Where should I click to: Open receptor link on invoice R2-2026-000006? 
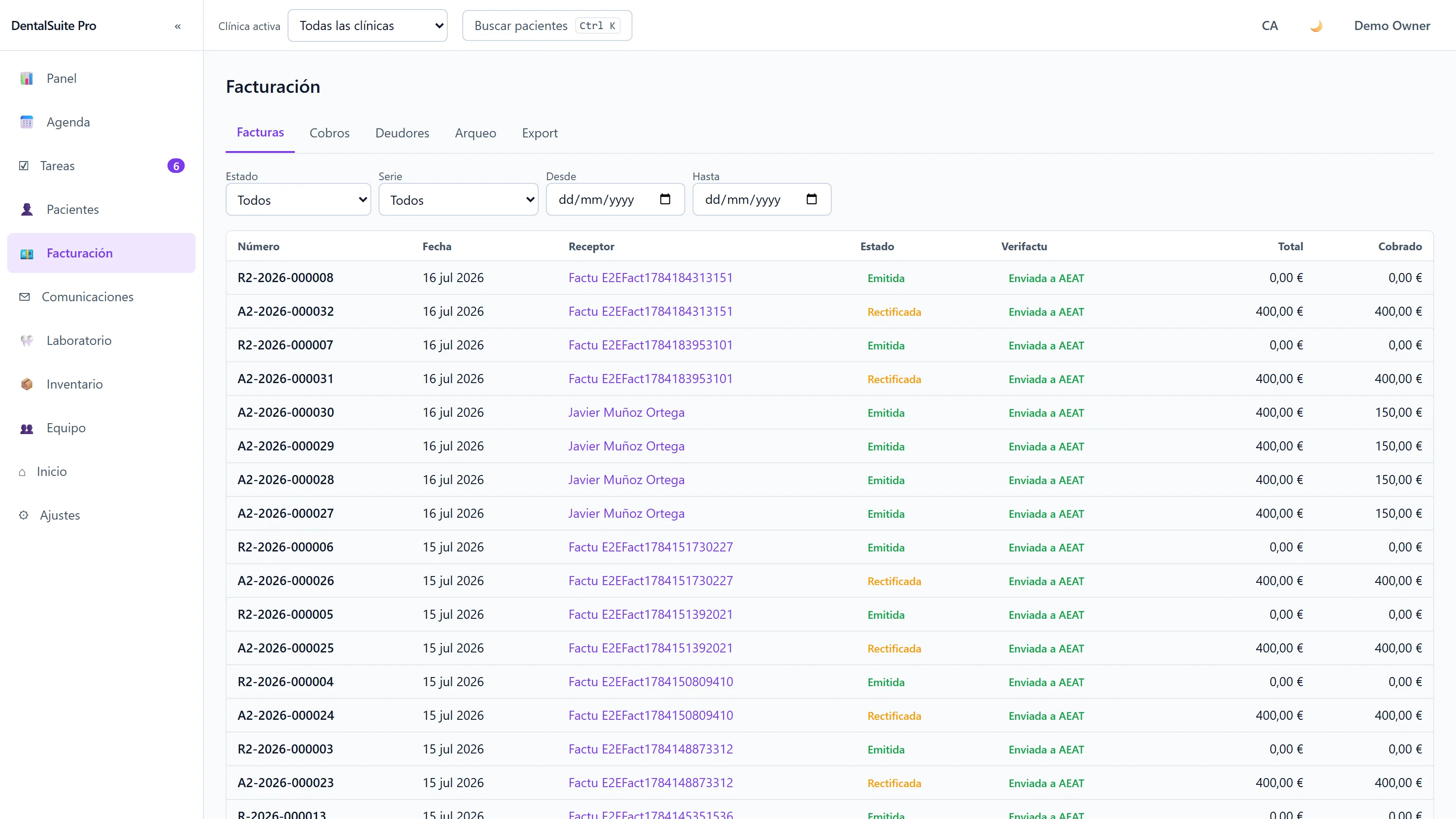point(650,547)
